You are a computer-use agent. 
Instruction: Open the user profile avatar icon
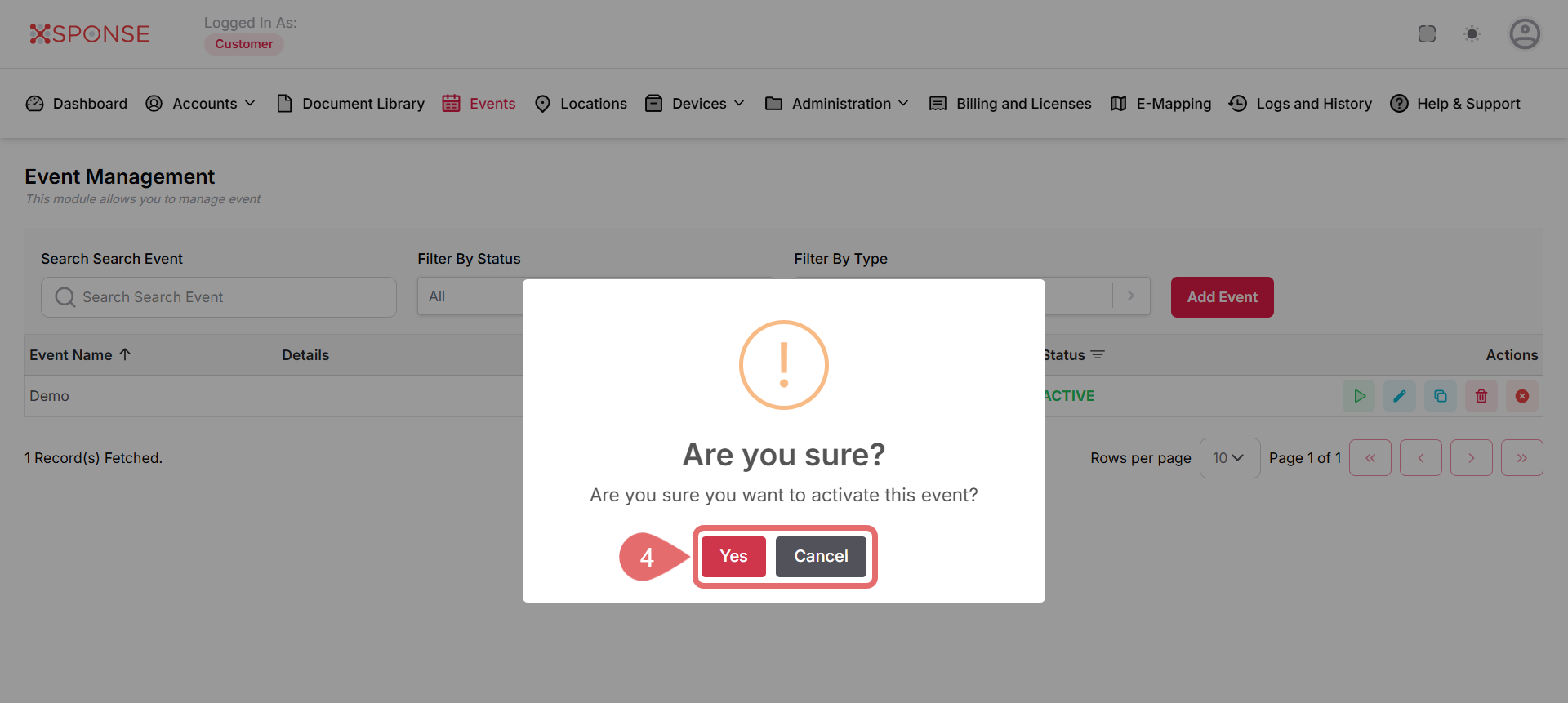(1524, 34)
